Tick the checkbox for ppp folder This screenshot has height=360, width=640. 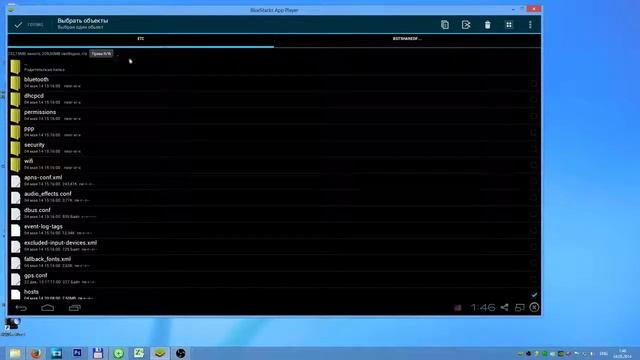pyautogui.click(x=534, y=132)
